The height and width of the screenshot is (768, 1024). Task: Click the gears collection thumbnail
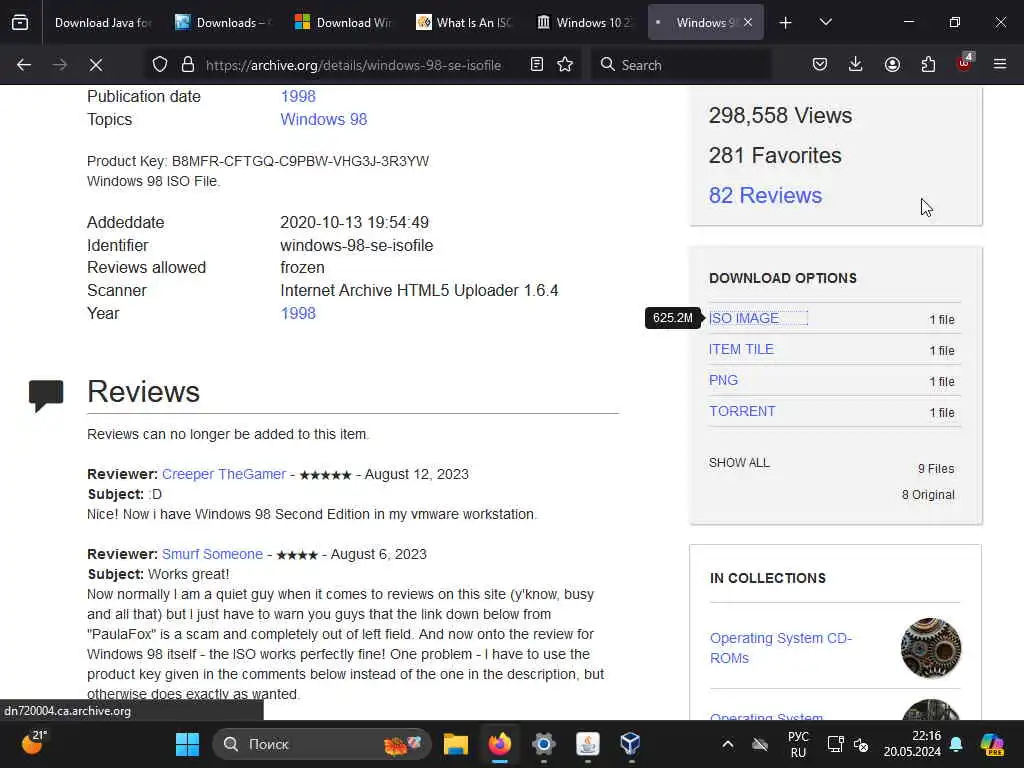point(931,648)
